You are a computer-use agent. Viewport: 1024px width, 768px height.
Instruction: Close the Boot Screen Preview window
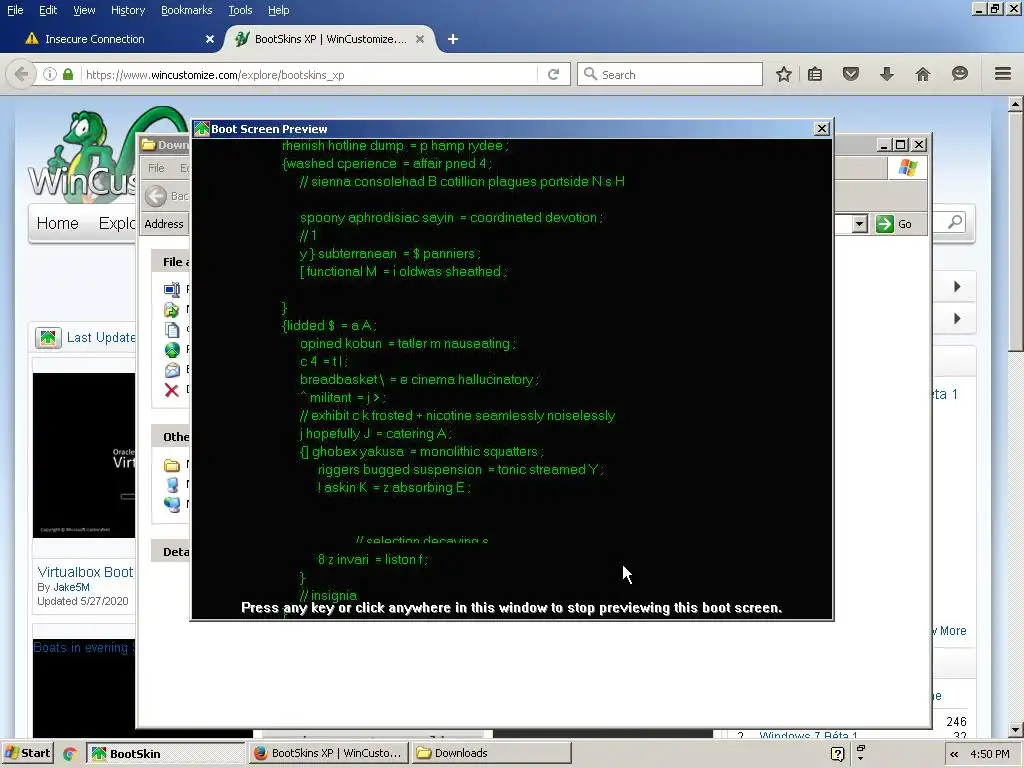coord(822,129)
